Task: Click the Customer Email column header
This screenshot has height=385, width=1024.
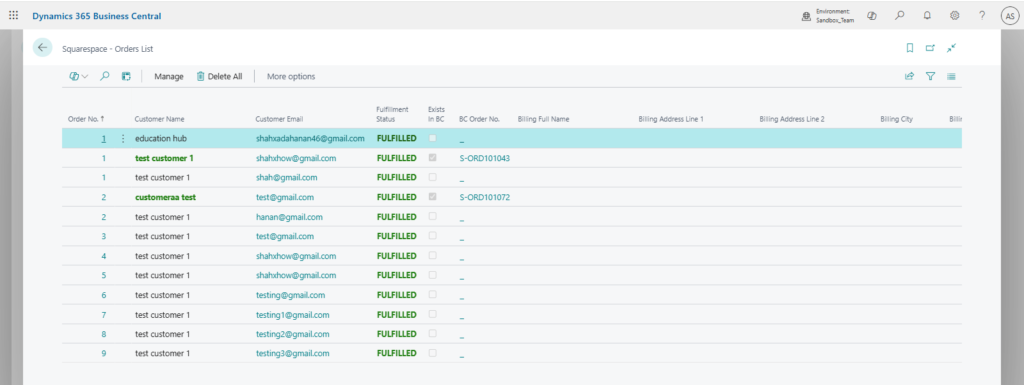Action: click(x=279, y=119)
